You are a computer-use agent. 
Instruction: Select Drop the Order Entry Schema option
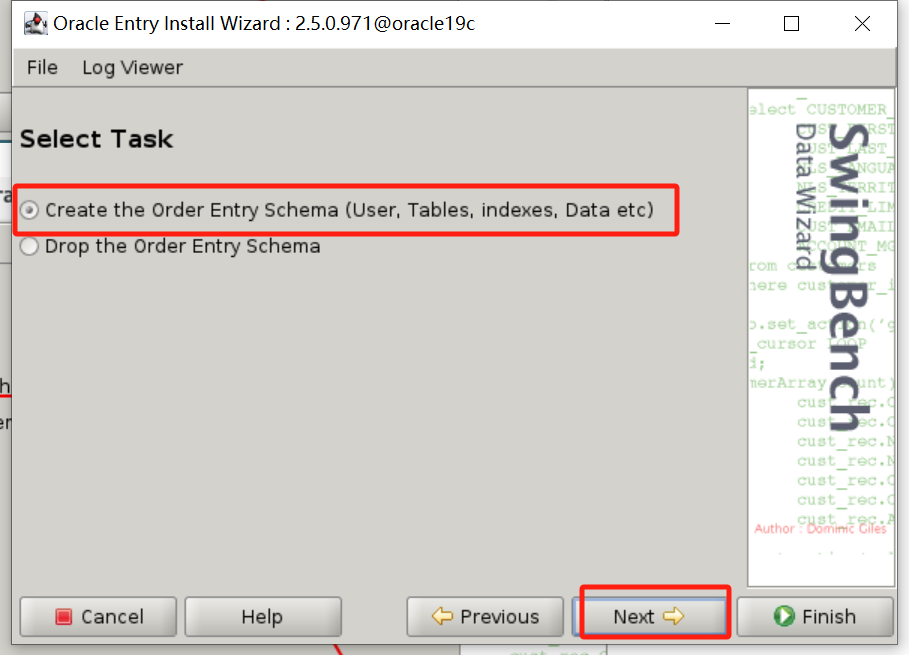[170, 246]
